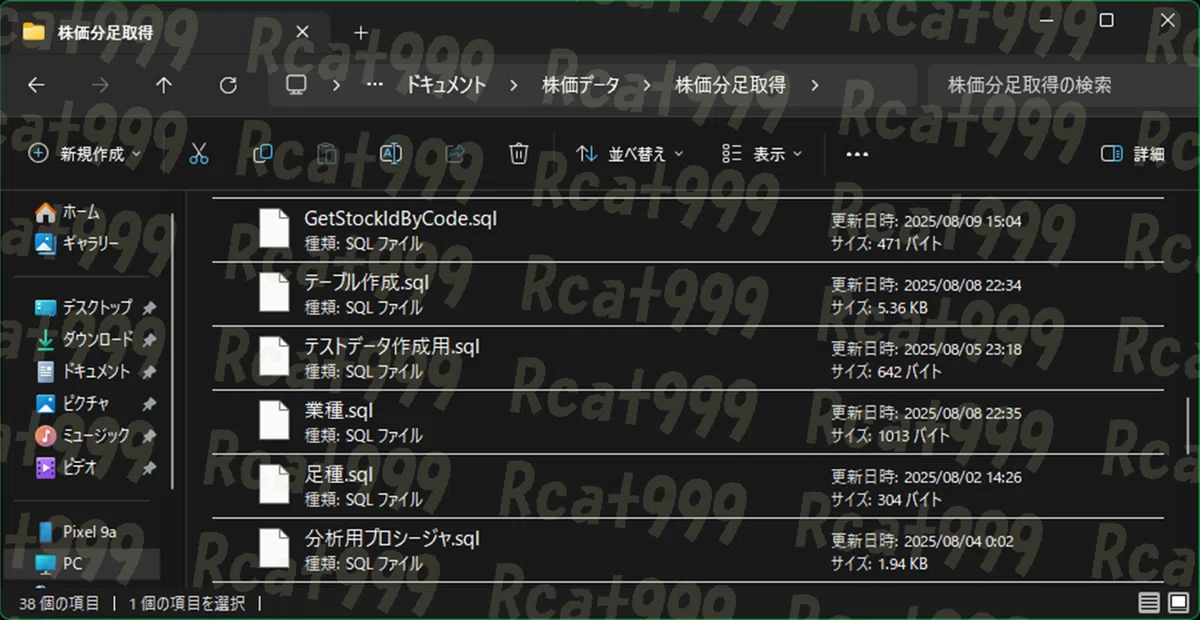The width and height of the screenshot is (1200, 620).
Task: Unpin ミュージック using its pin icon
Action: pos(149,436)
